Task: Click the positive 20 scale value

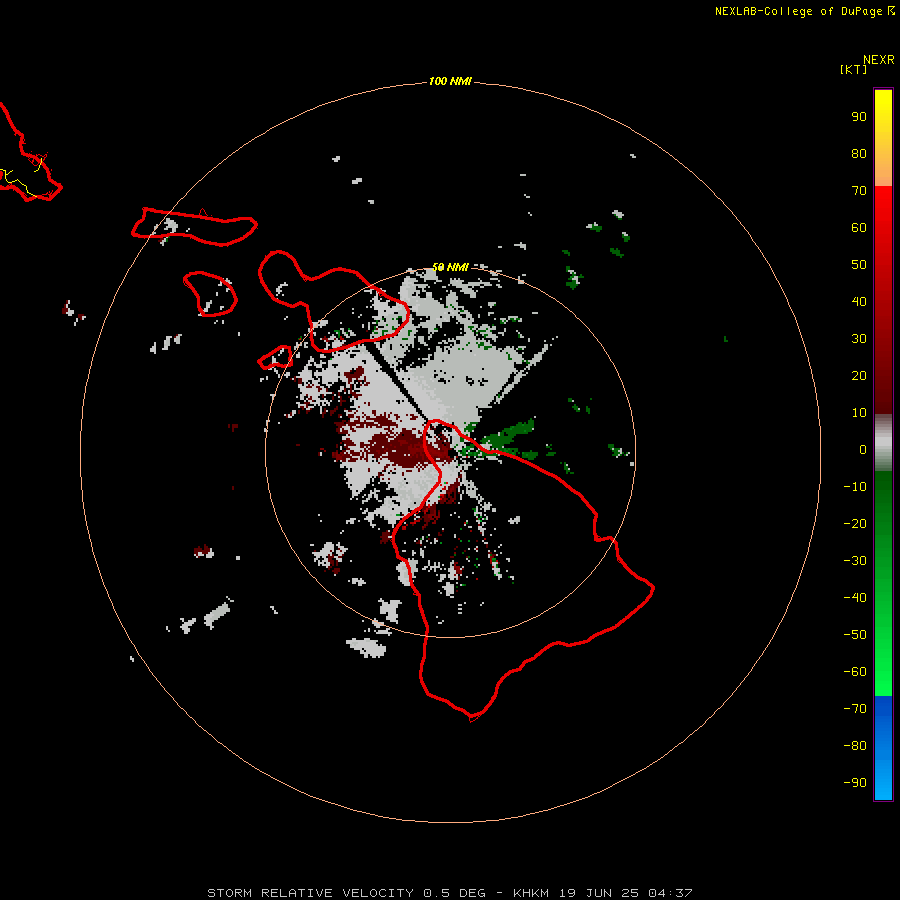Action: tap(859, 375)
